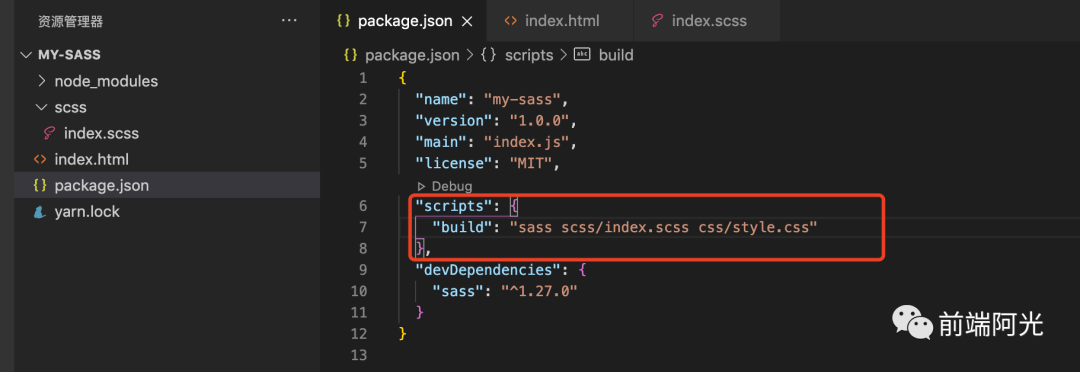Click the Debug code lens above scripts
Image resolution: width=1080 pixels, height=372 pixels.
pyautogui.click(x=445, y=186)
